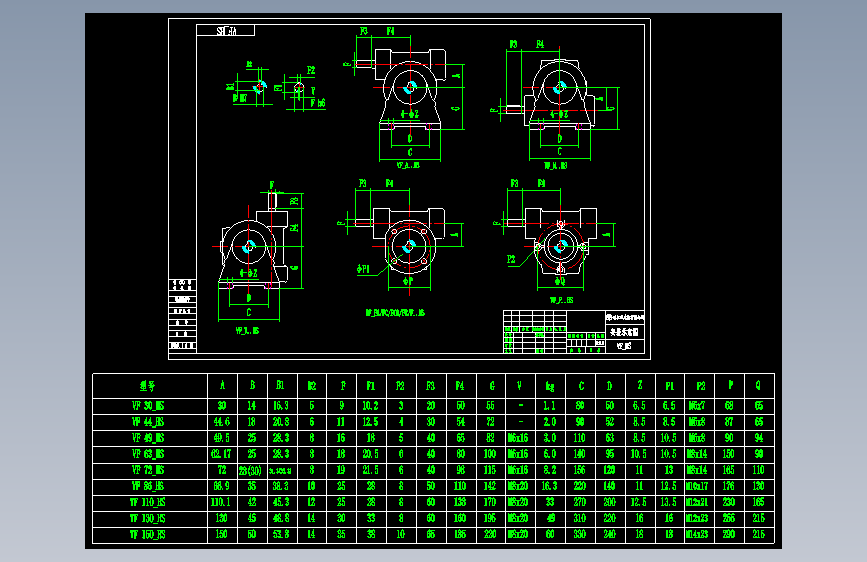This screenshot has width=867, height=562.
Task: Click the 'Z' column header in table
Action: click(640, 386)
